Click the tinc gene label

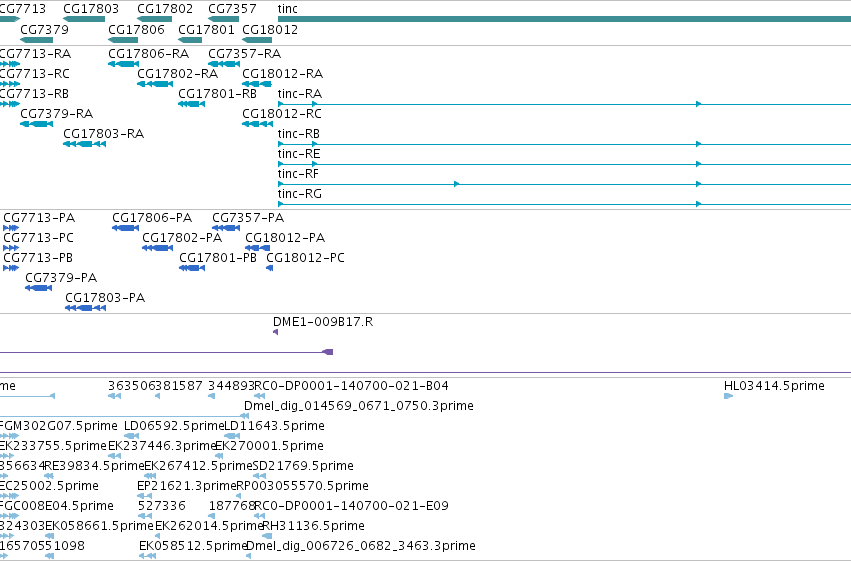click(287, 9)
